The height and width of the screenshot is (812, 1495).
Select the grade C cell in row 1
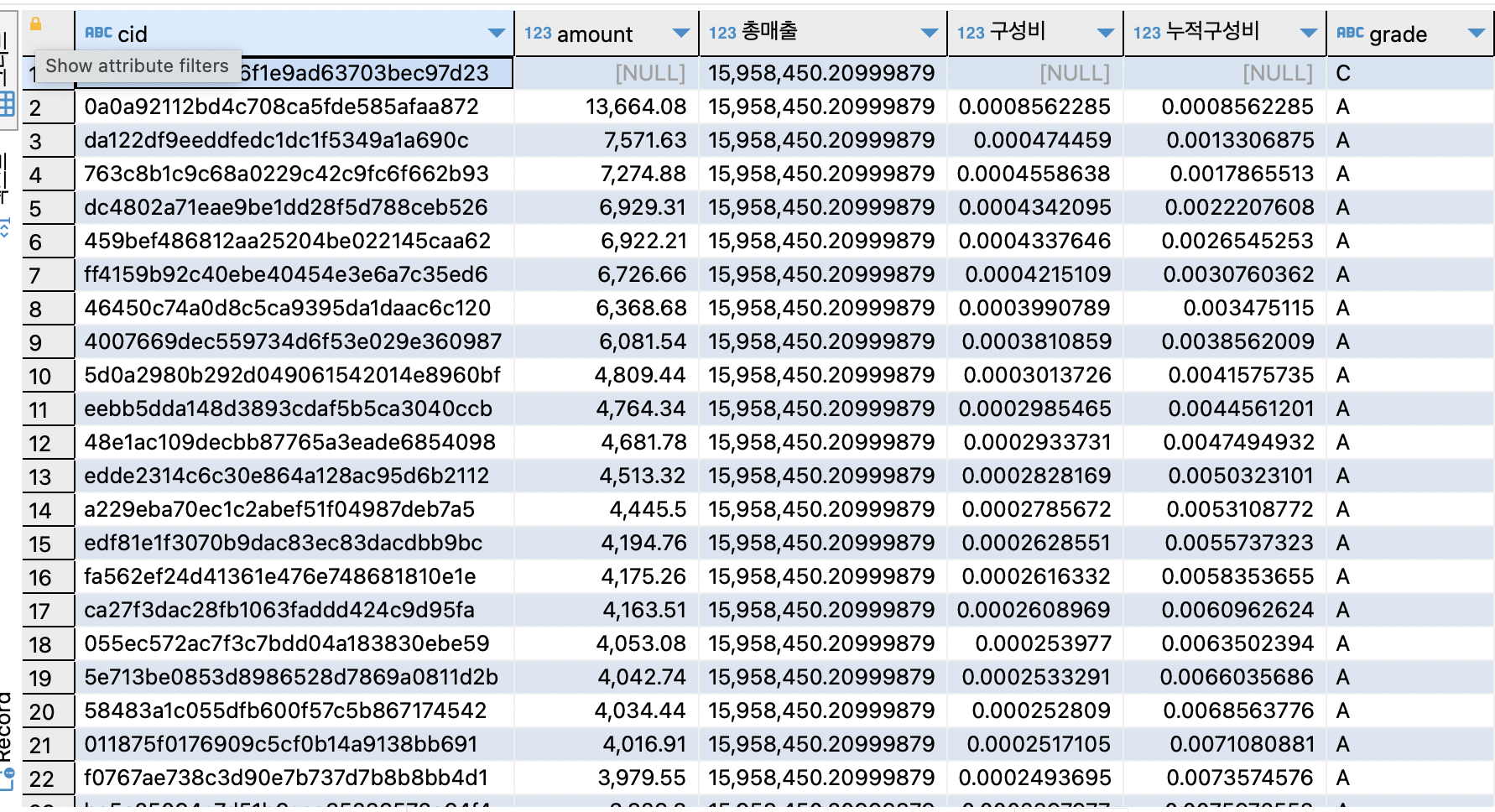click(1409, 73)
